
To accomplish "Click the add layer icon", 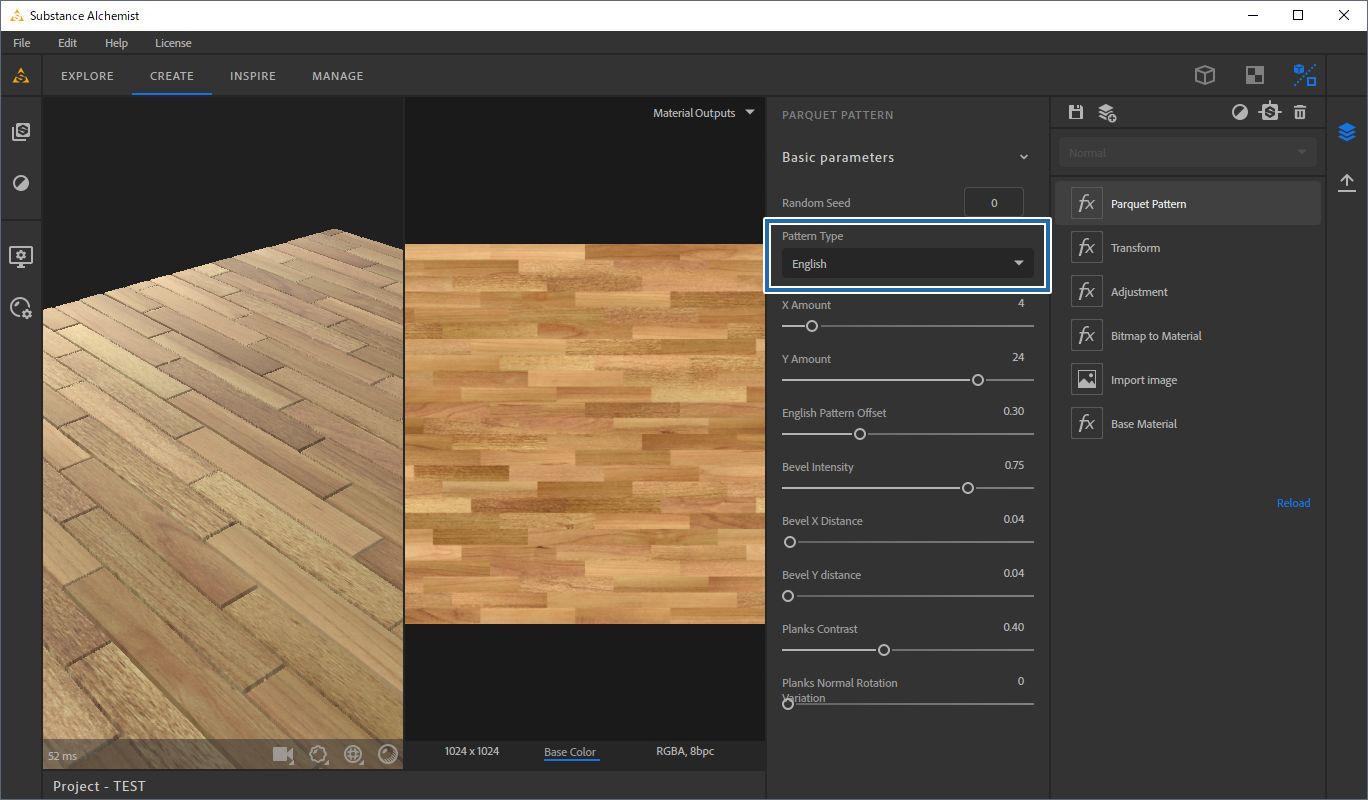I will (x=1107, y=112).
